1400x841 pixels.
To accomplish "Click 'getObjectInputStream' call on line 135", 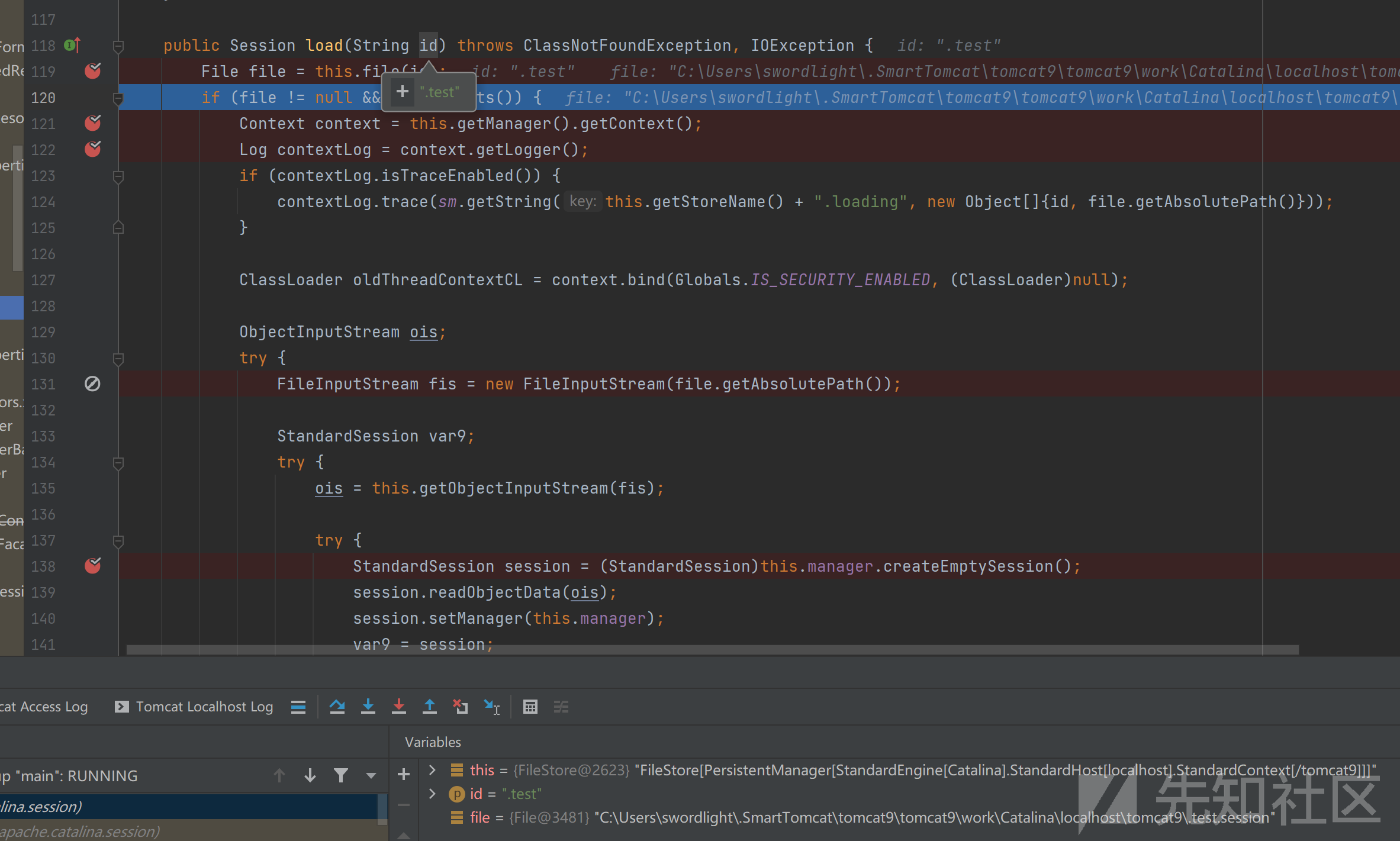I will pos(514,488).
